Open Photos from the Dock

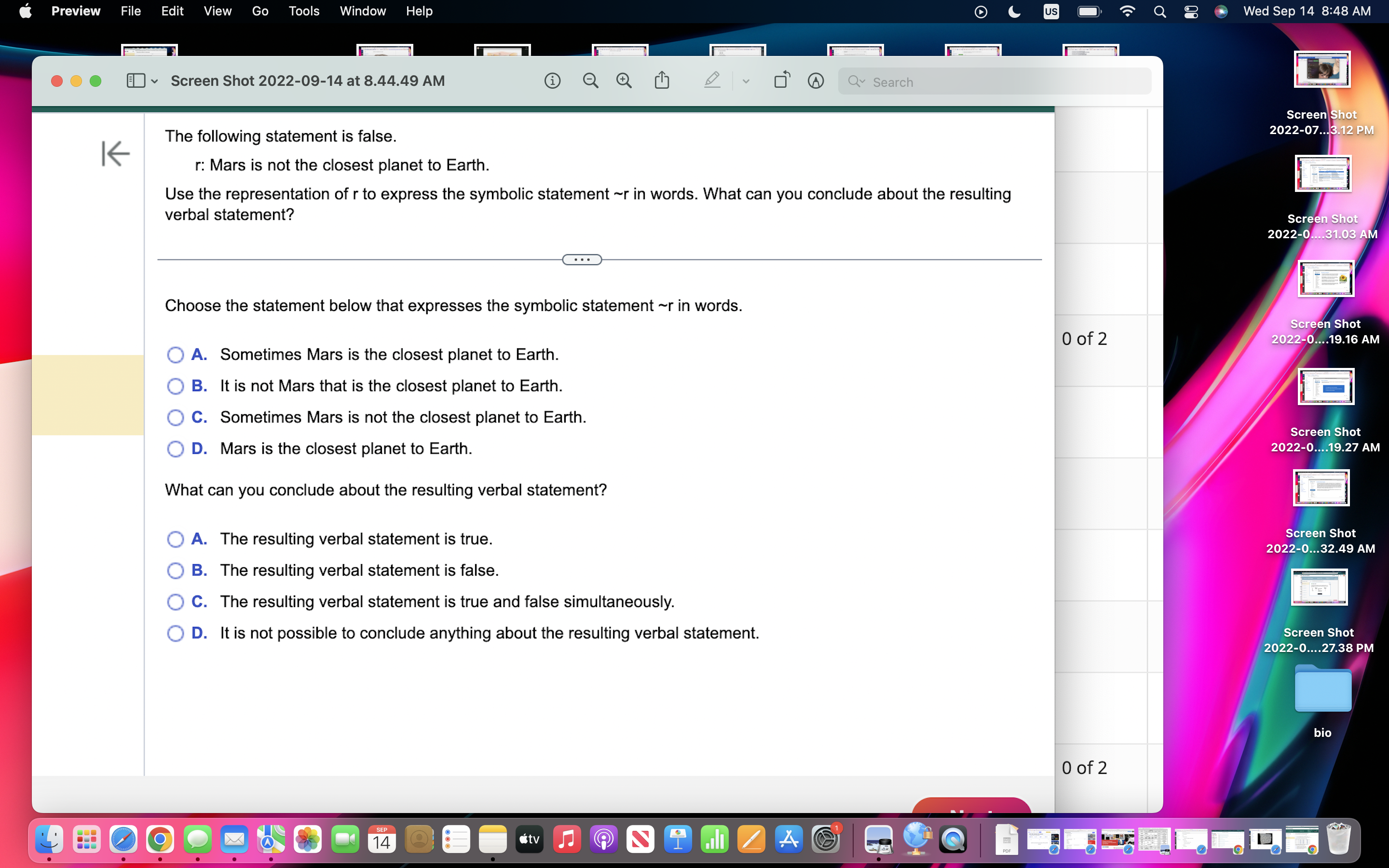coord(308,839)
